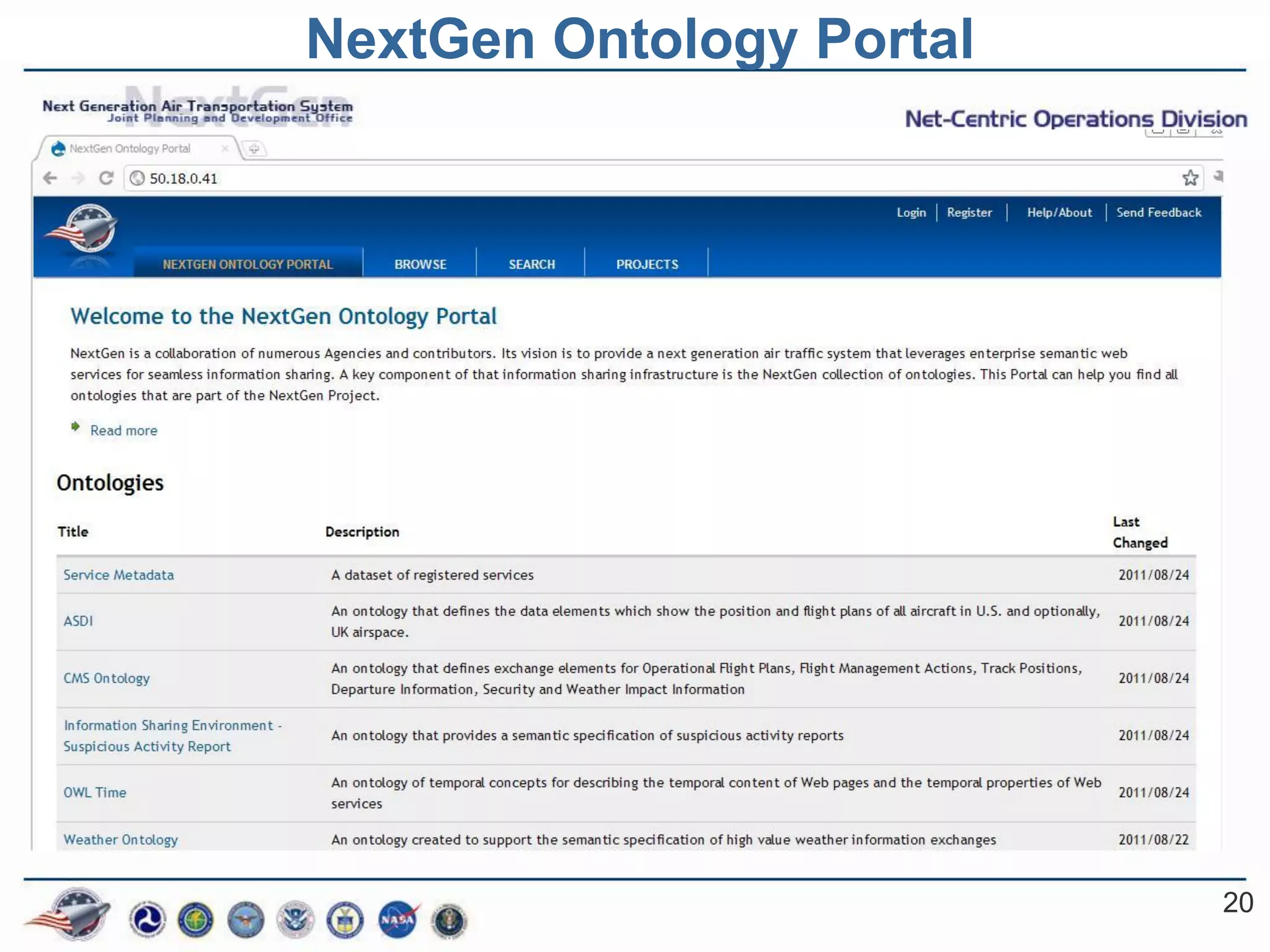Open the Weather Ontology link

point(121,840)
